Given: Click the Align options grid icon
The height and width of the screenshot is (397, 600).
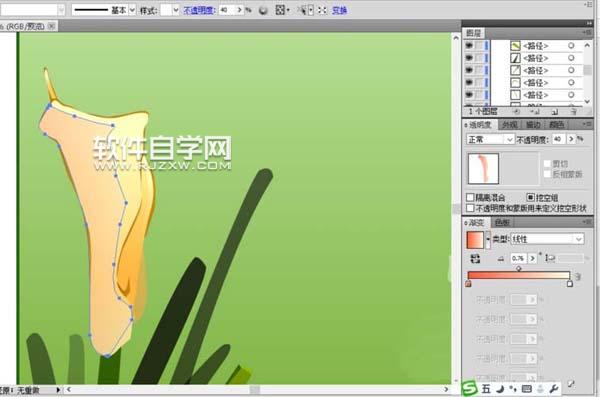Looking at the screenshot, I should [x=280, y=10].
